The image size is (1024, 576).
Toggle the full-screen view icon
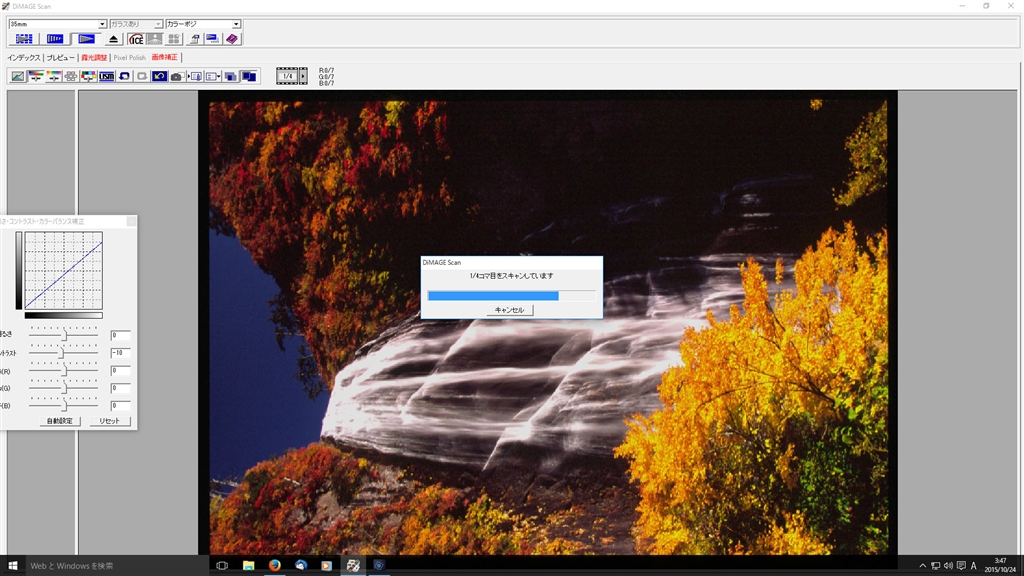click(x=249, y=76)
